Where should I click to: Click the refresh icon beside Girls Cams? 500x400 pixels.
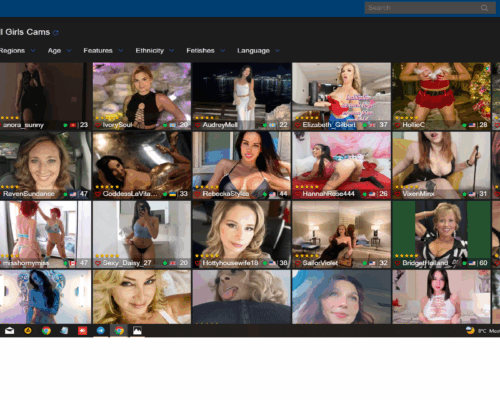pos(56,33)
